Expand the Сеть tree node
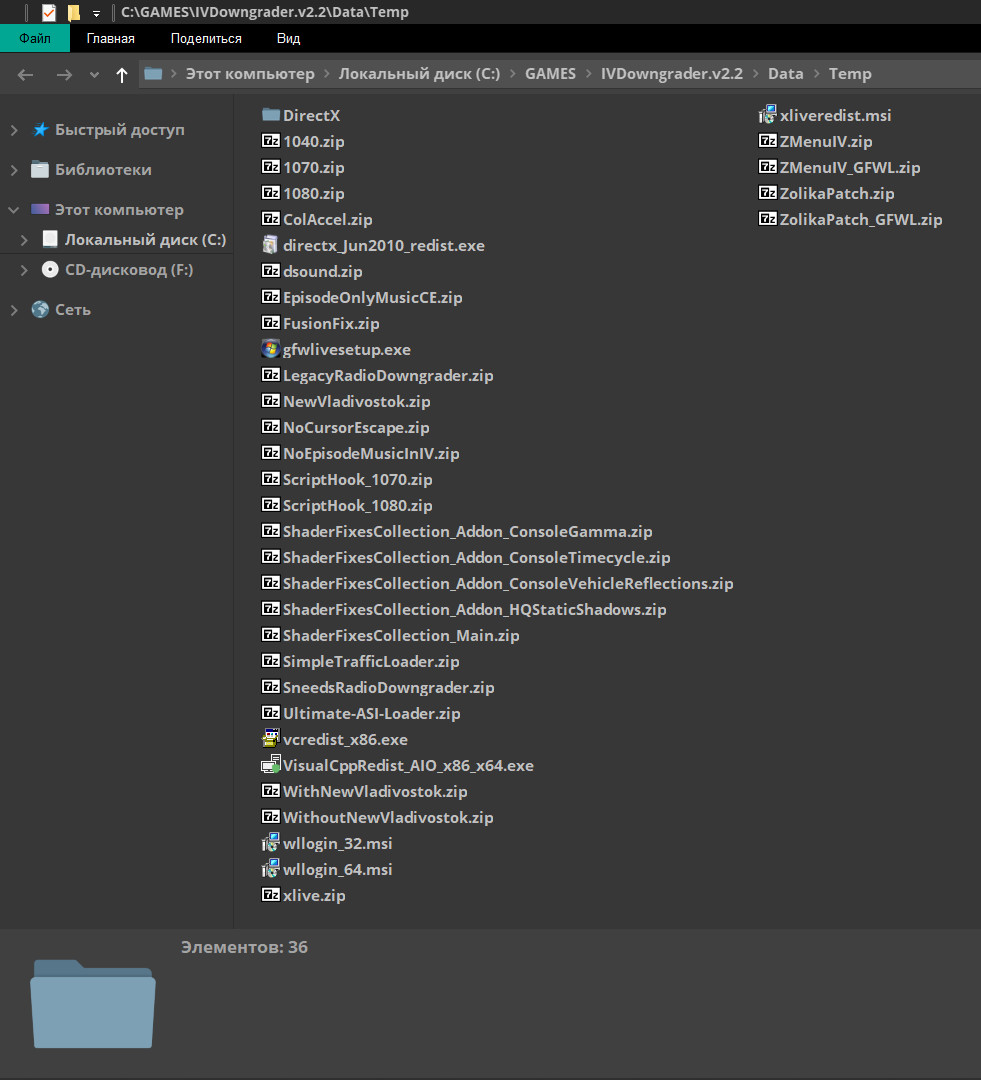981x1080 pixels. coord(14,310)
